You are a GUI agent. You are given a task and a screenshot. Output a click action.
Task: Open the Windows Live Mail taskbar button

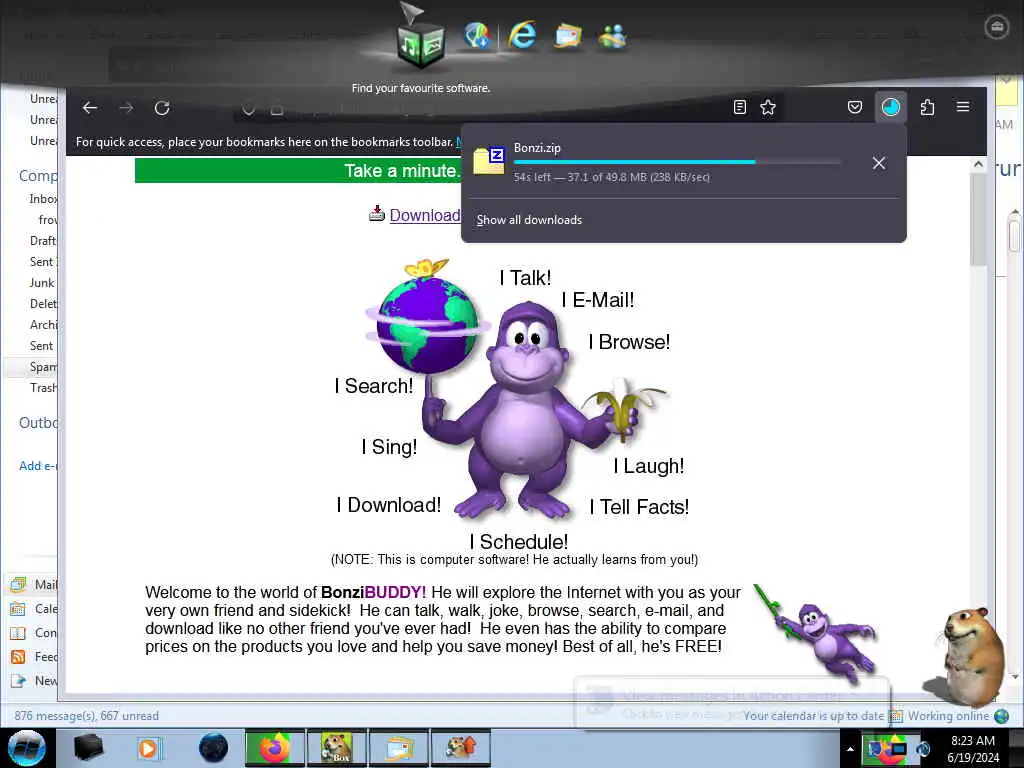(399, 748)
